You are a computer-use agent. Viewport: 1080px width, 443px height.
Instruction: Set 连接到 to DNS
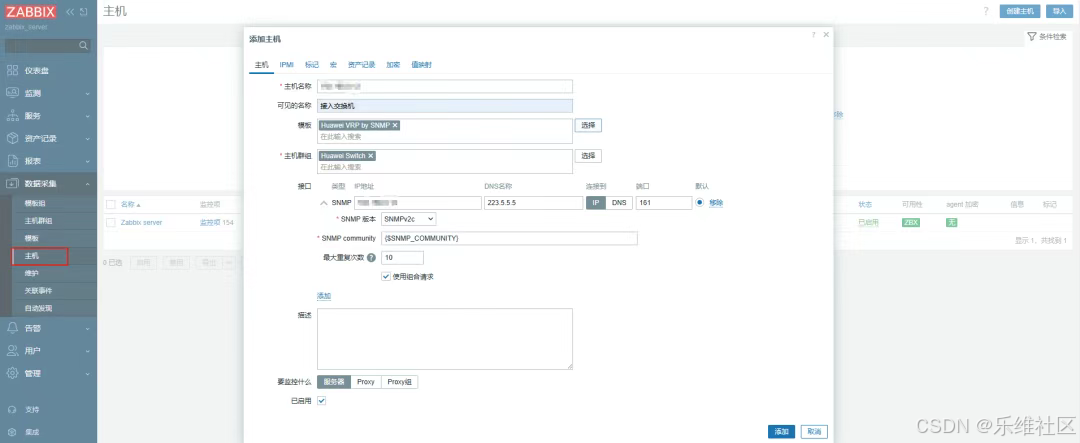tap(619, 203)
